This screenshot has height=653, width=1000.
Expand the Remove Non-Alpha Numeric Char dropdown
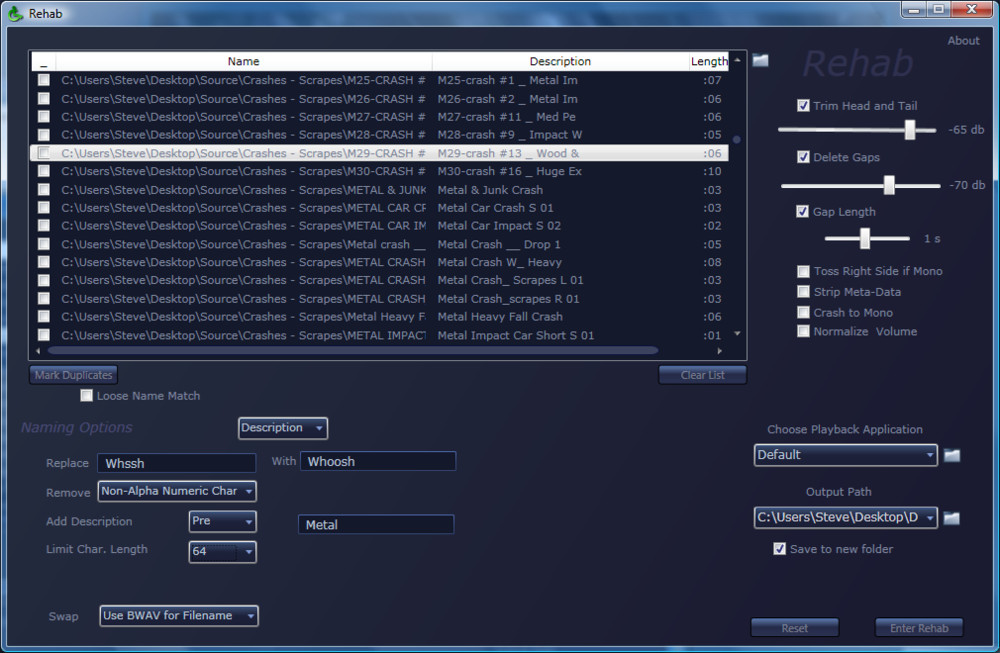pos(177,492)
